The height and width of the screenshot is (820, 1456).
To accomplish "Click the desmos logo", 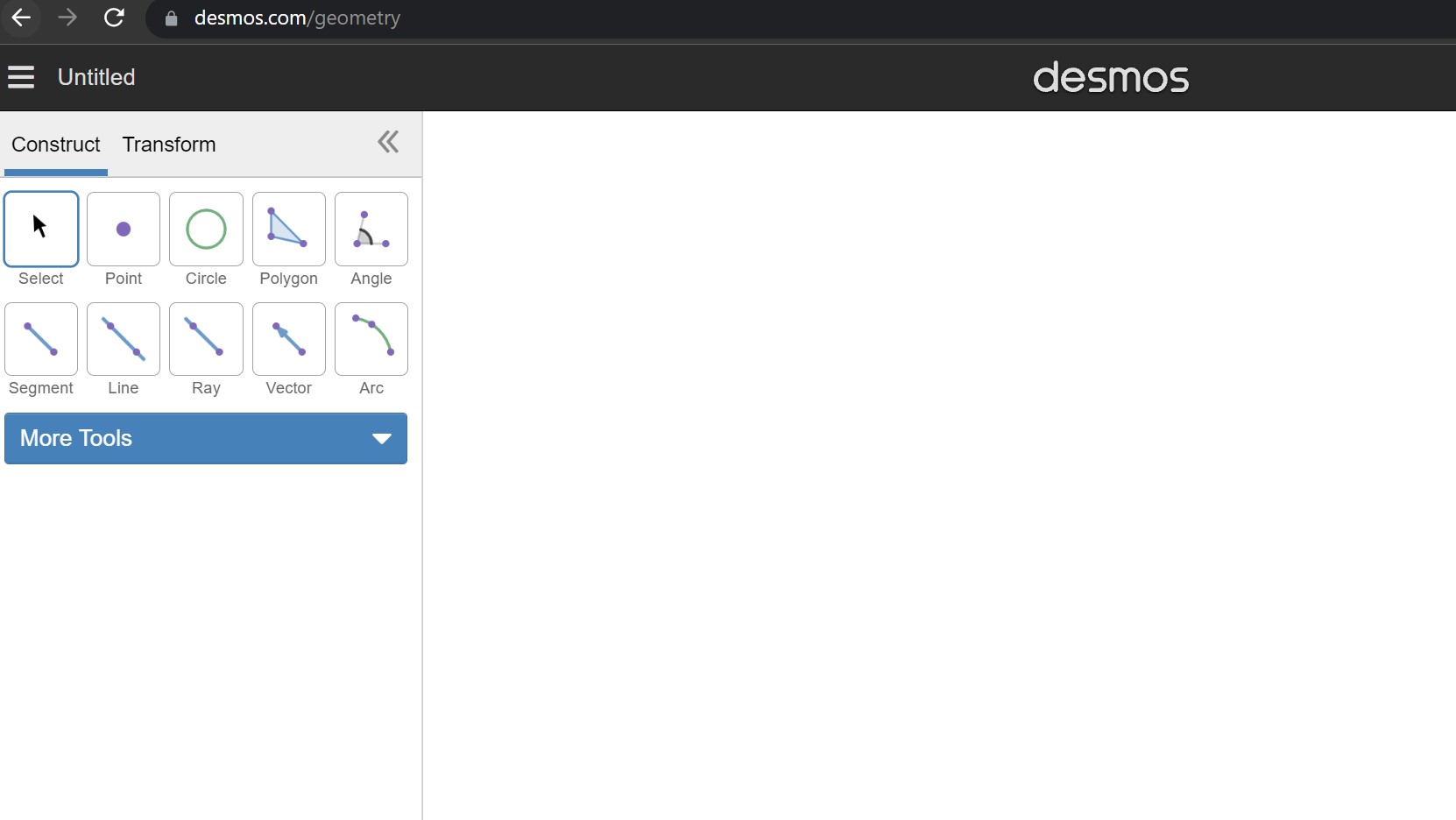I will [x=1111, y=78].
